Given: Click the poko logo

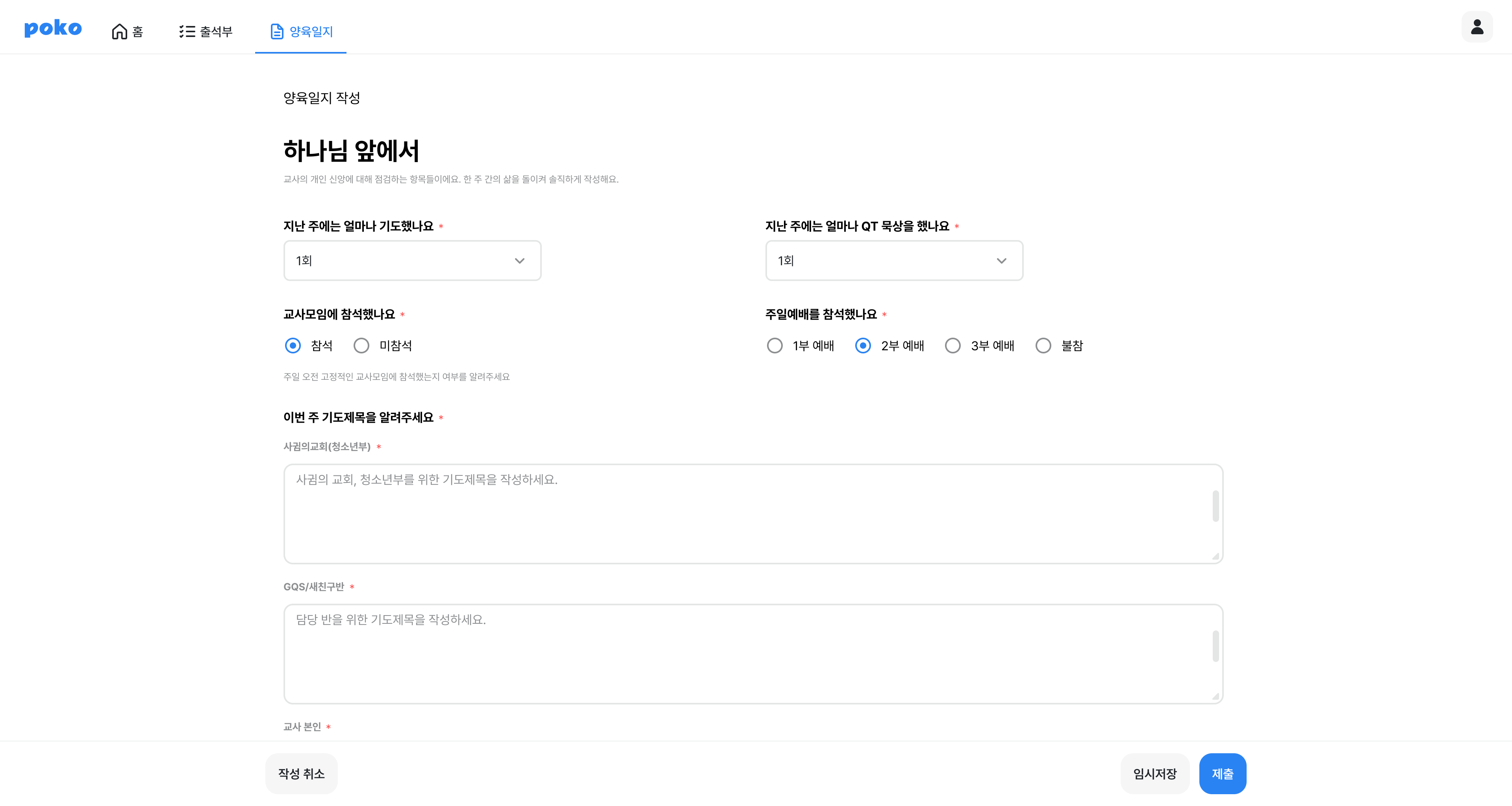Looking at the screenshot, I should coord(53,28).
